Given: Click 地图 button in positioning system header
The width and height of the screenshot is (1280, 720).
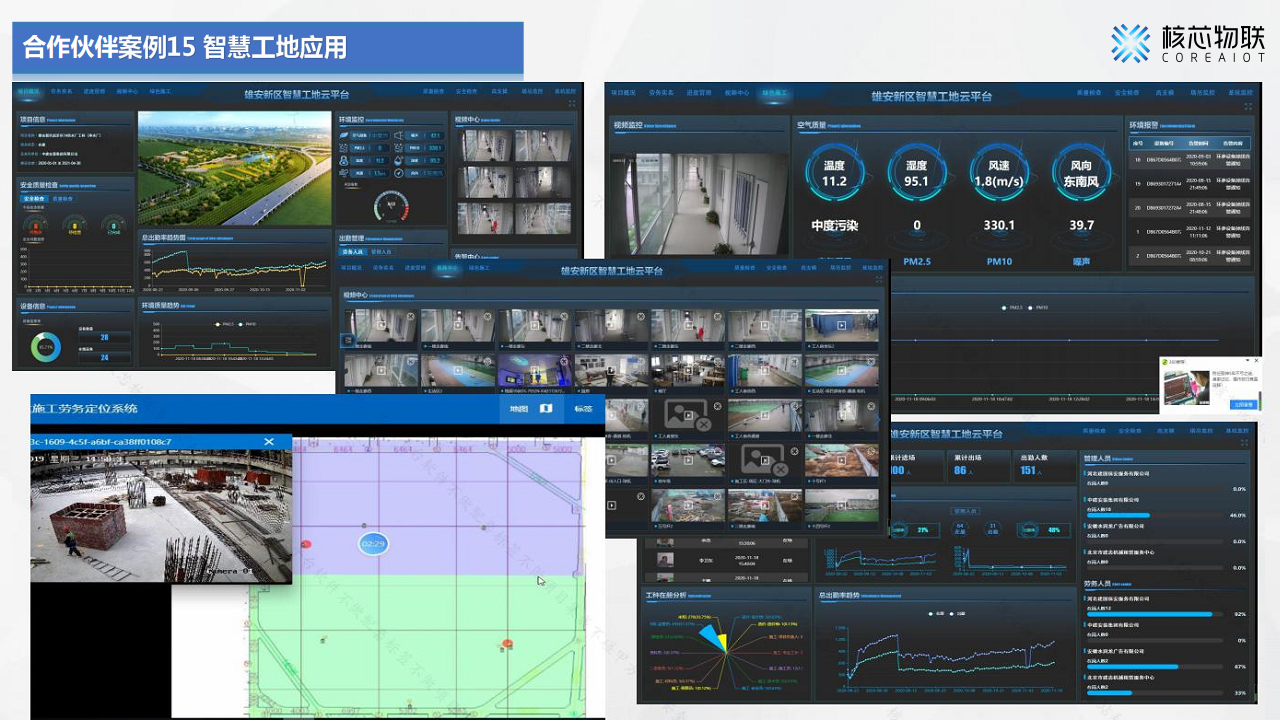Looking at the screenshot, I should [x=519, y=409].
